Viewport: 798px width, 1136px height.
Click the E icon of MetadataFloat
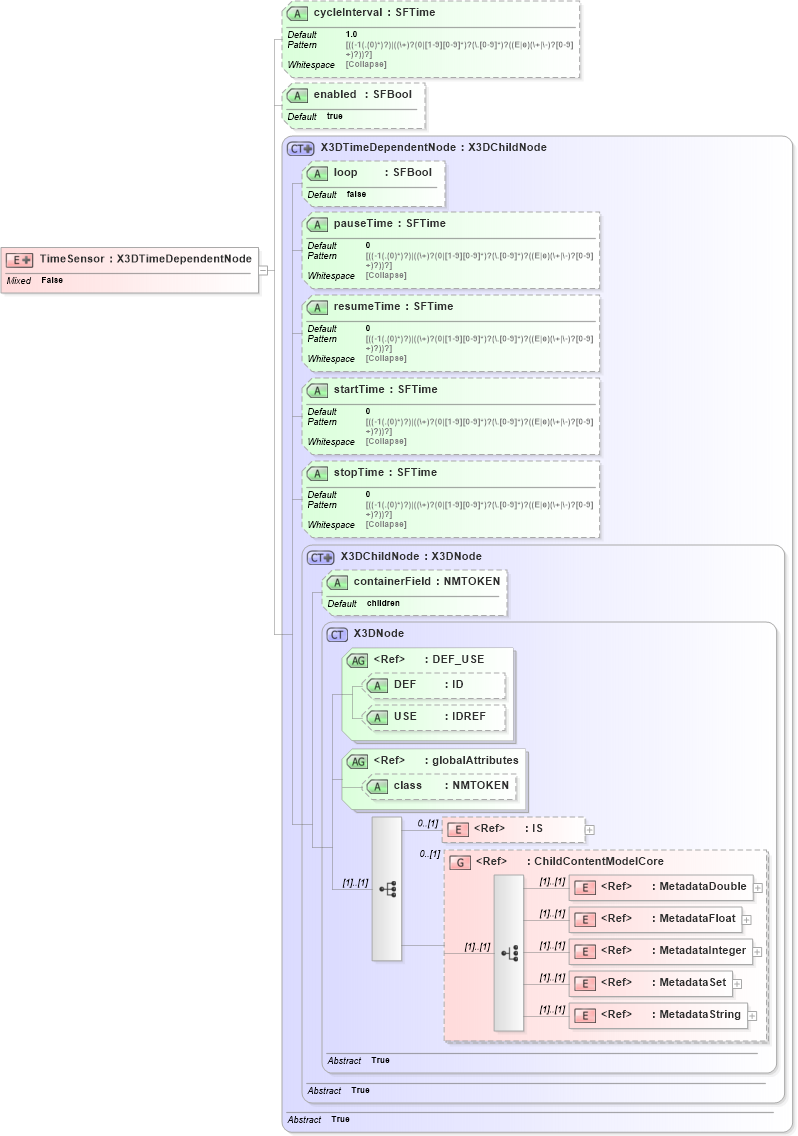[585, 919]
